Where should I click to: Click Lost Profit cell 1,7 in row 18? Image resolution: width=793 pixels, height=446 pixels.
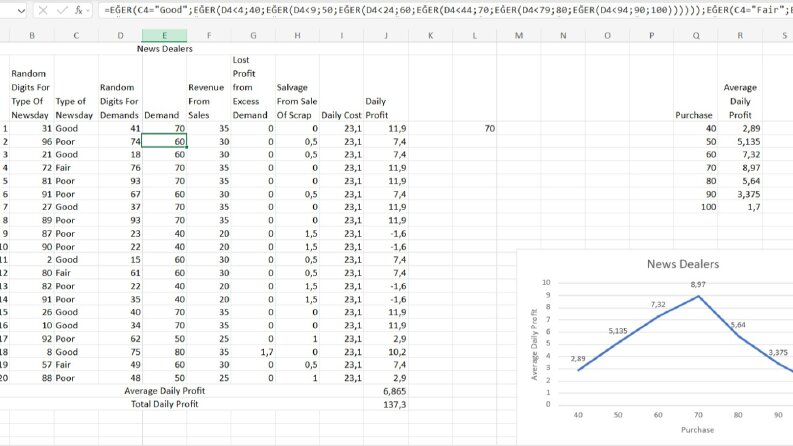253,351
